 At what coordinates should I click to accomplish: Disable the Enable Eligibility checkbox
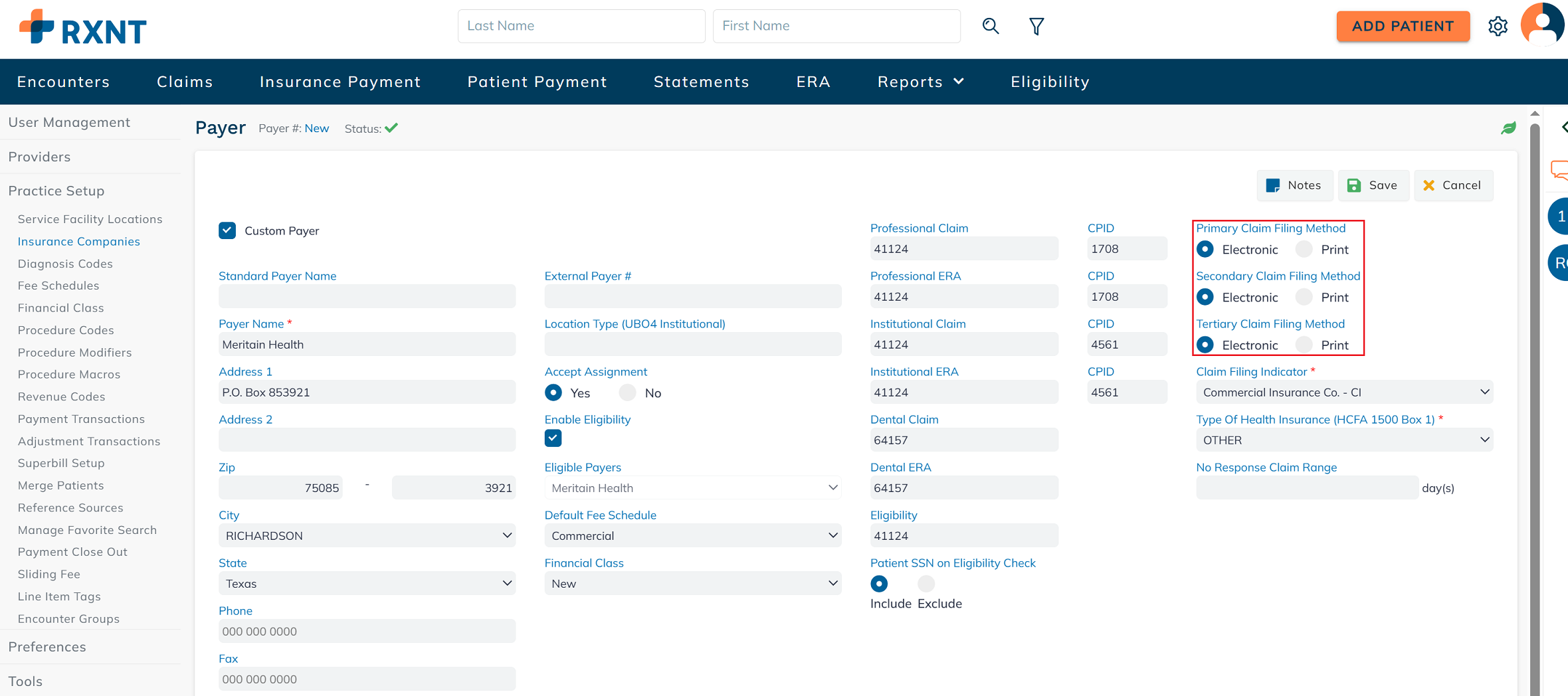click(553, 438)
